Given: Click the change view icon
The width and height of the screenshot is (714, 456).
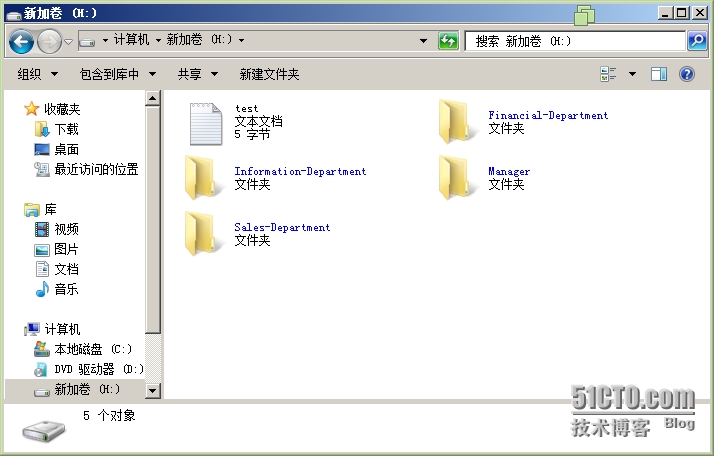Looking at the screenshot, I should pos(608,74).
